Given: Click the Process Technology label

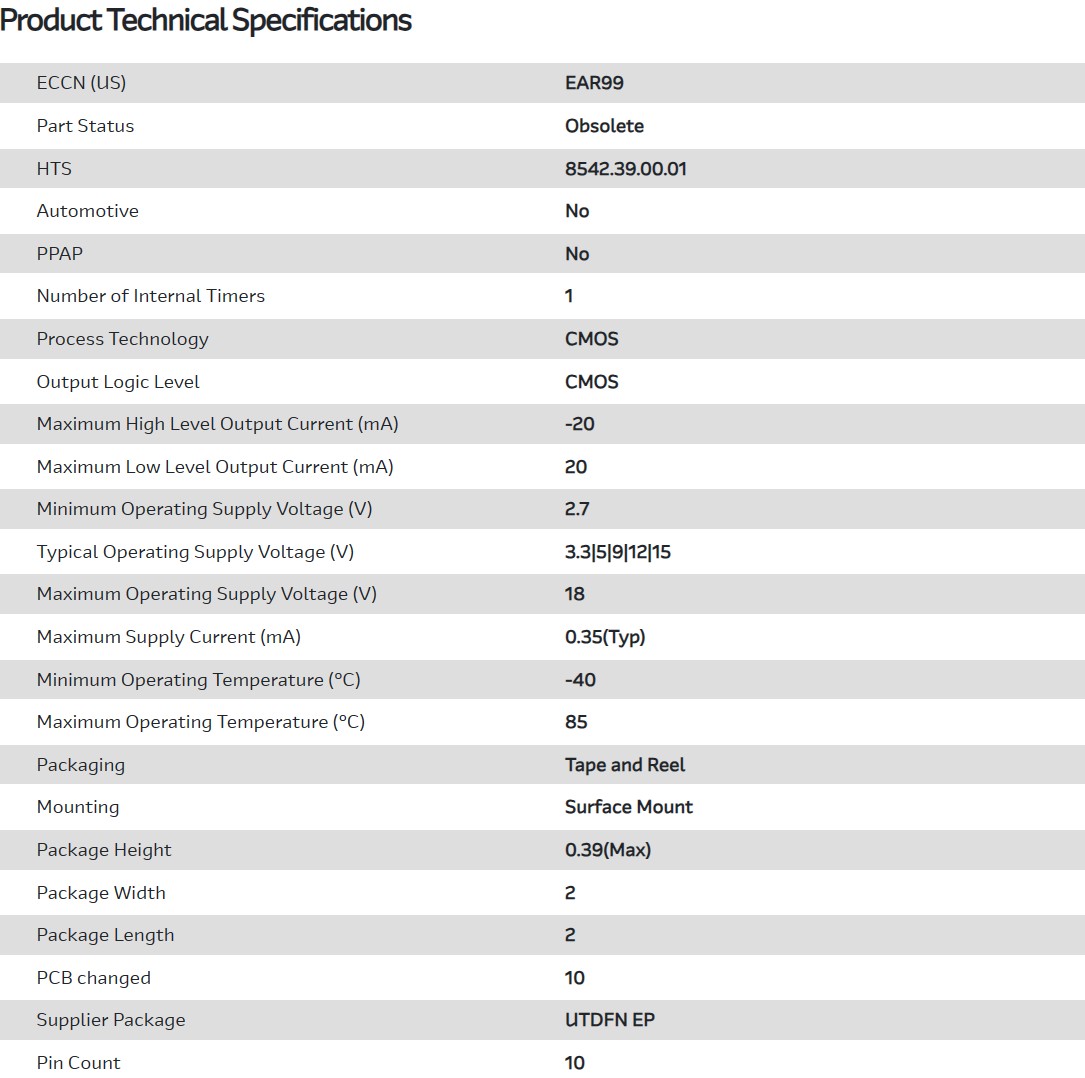Looking at the screenshot, I should (122, 339).
